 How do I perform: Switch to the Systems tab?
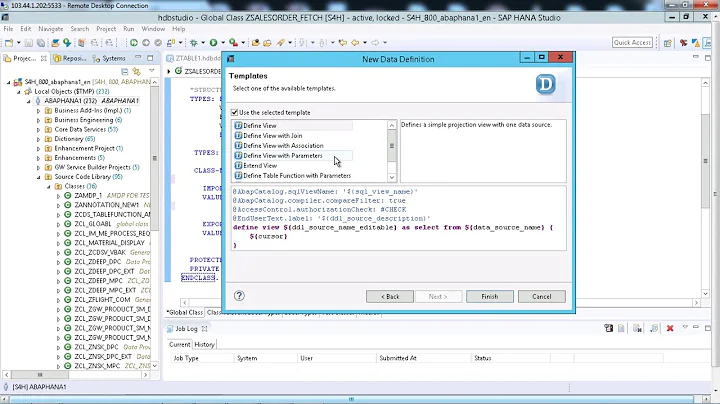pyautogui.click(x=109, y=58)
